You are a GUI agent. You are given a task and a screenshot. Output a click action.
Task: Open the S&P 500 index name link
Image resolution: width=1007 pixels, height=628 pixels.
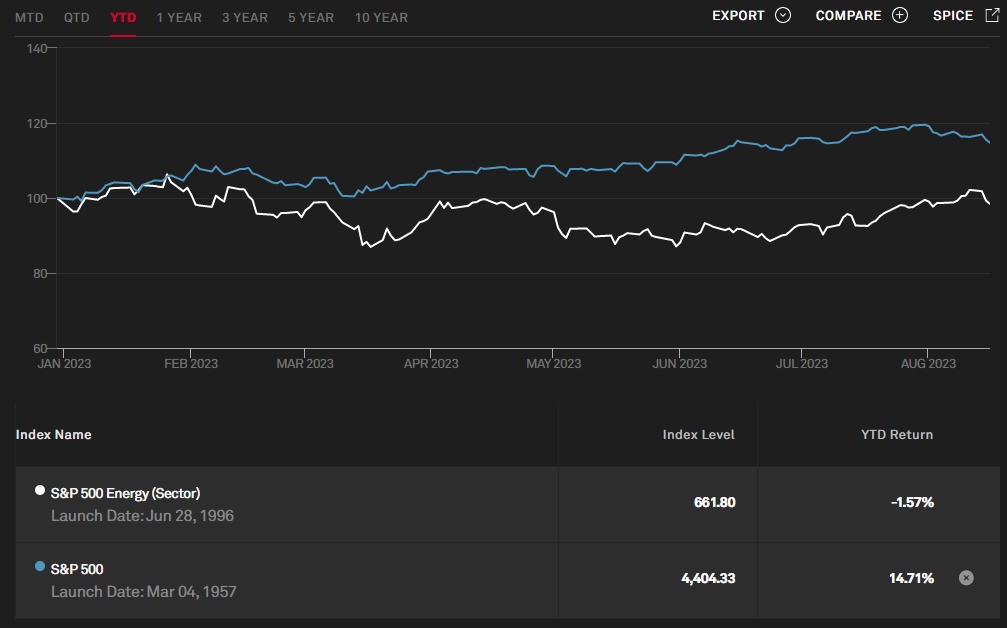click(77, 569)
